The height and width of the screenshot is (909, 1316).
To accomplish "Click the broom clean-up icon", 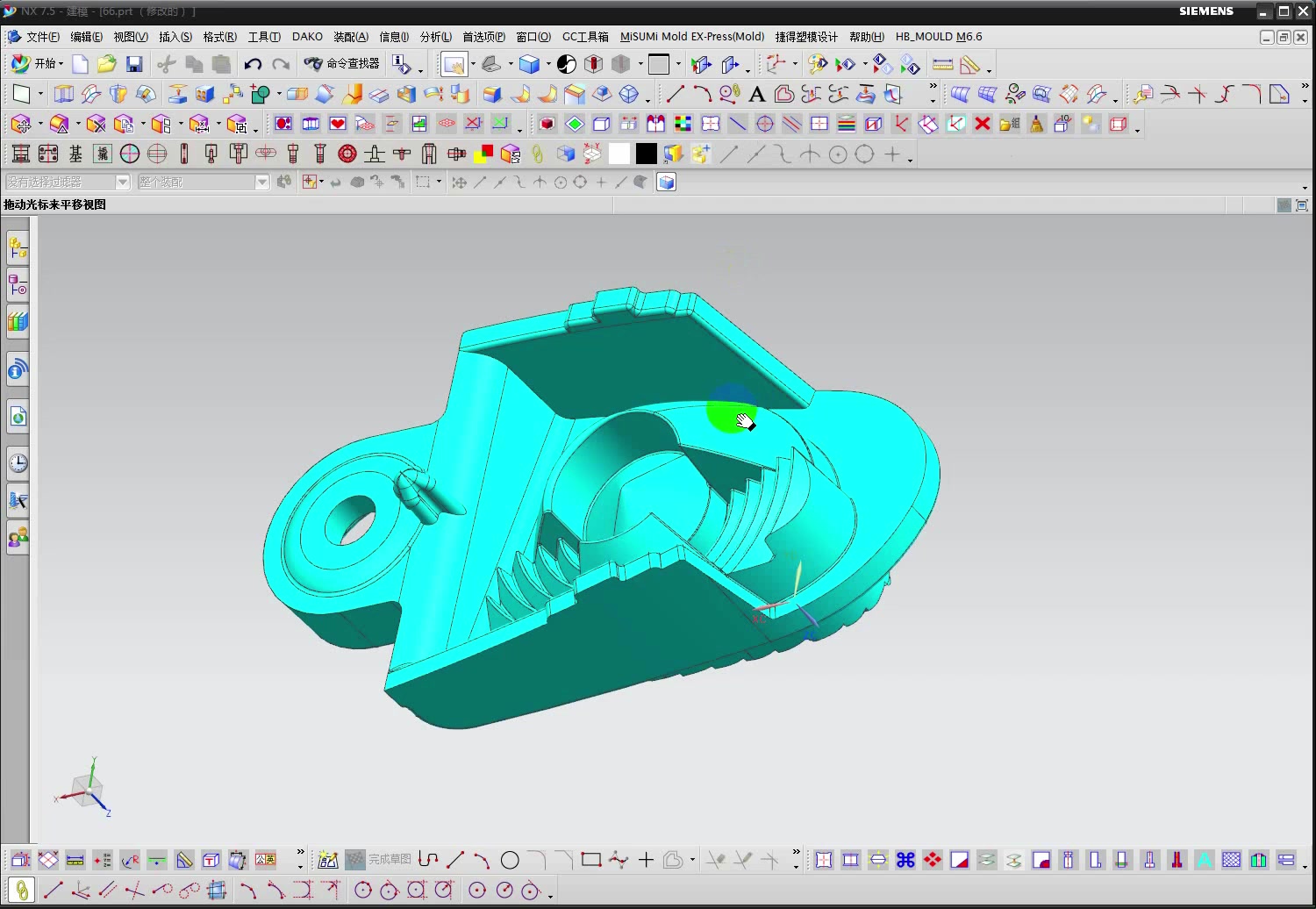I will (x=1037, y=124).
